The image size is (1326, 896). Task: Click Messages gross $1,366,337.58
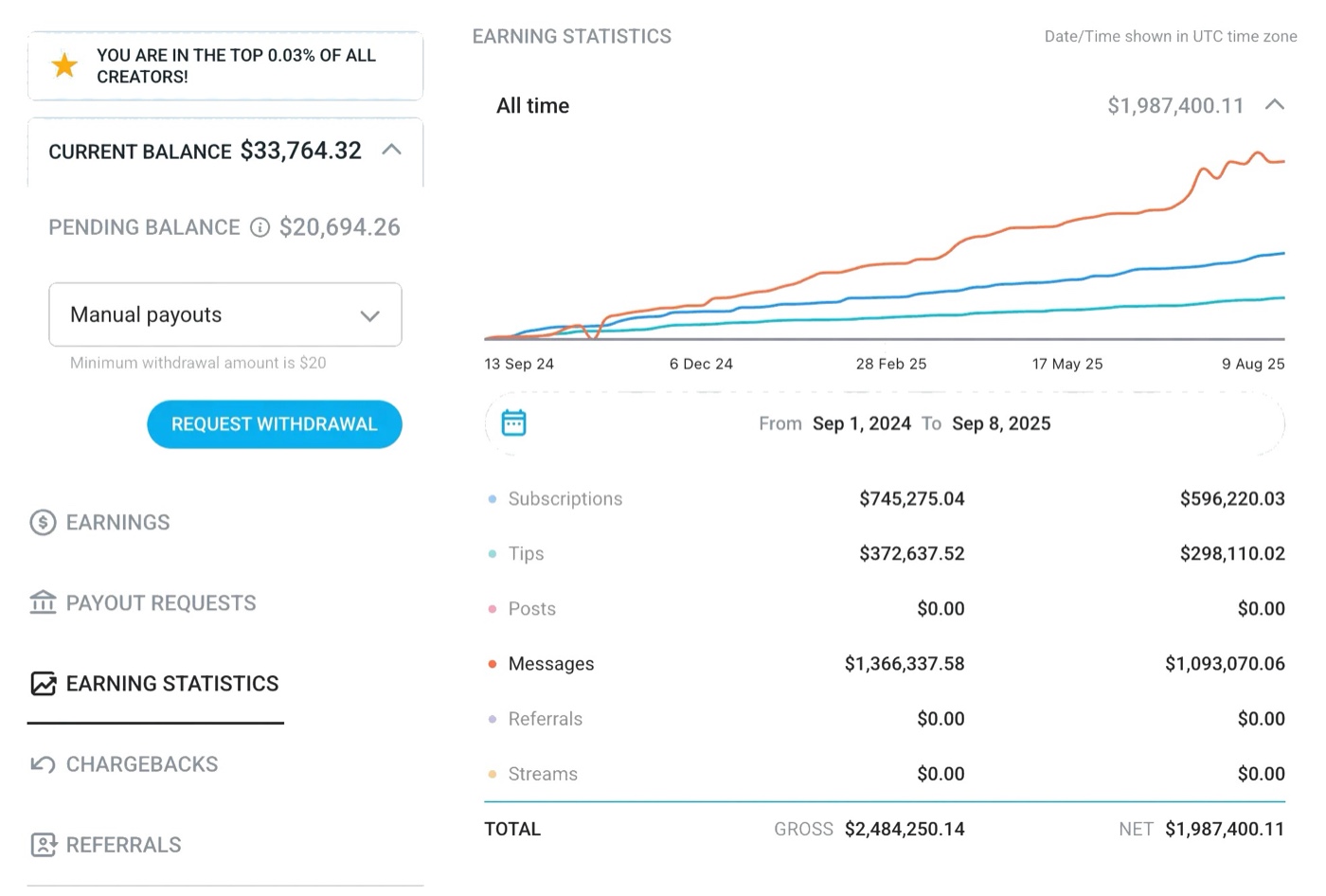click(x=905, y=664)
